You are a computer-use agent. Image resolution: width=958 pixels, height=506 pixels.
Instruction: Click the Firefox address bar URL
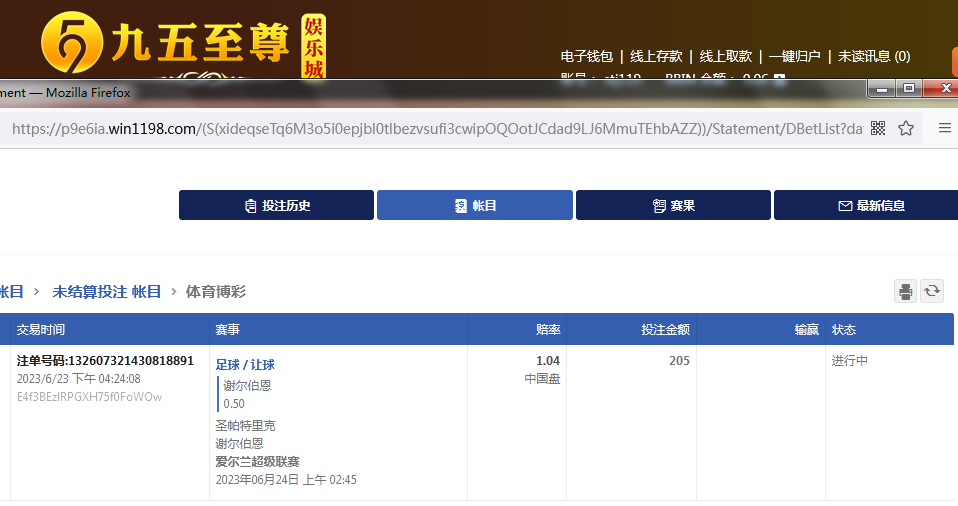pyautogui.click(x=437, y=128)
